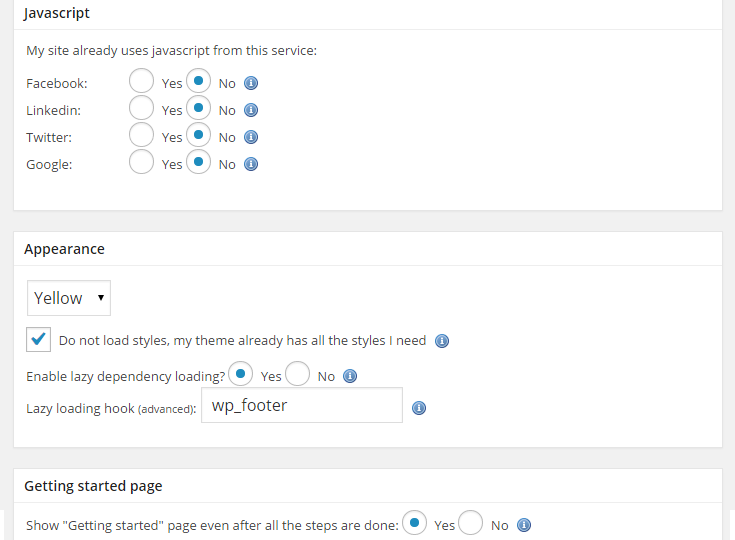
Task: Uncheck Do not load styles checkbox
Action: tap(38, 339)
